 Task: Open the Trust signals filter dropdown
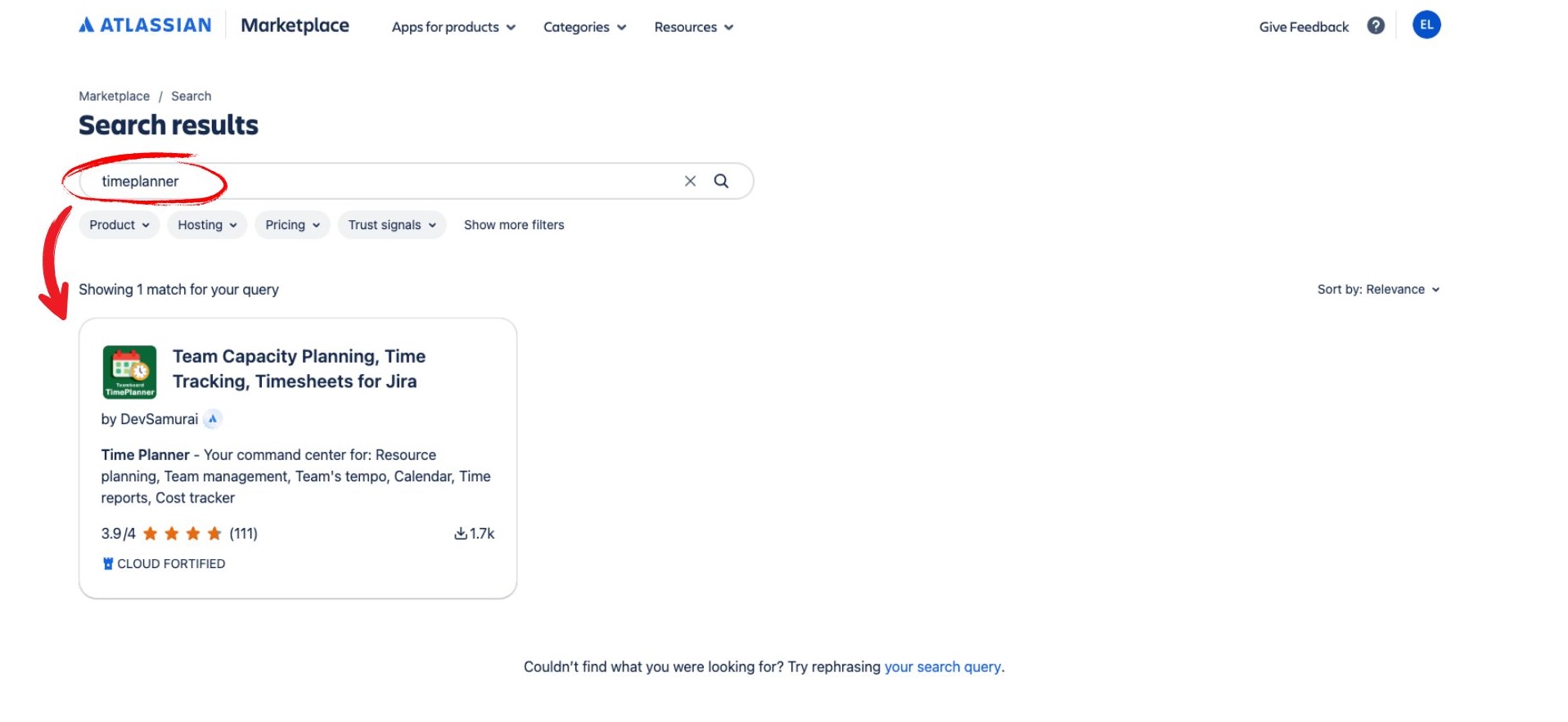(391, 225)
